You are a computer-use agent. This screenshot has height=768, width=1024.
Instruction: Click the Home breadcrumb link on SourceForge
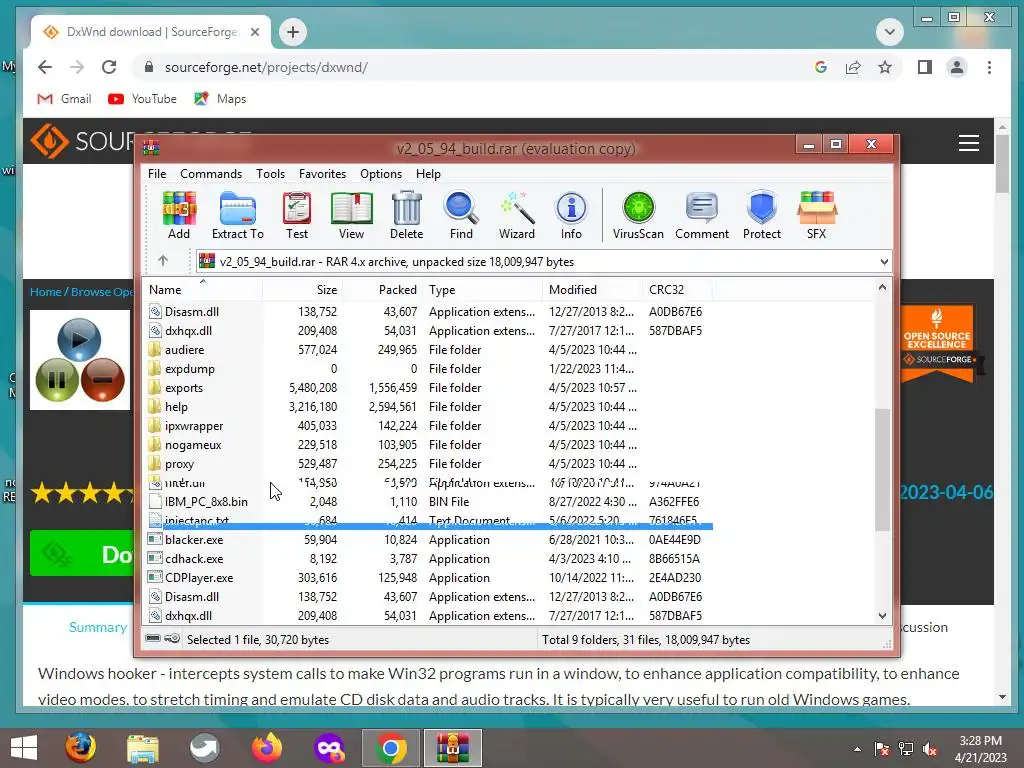(x=46, y=292)
